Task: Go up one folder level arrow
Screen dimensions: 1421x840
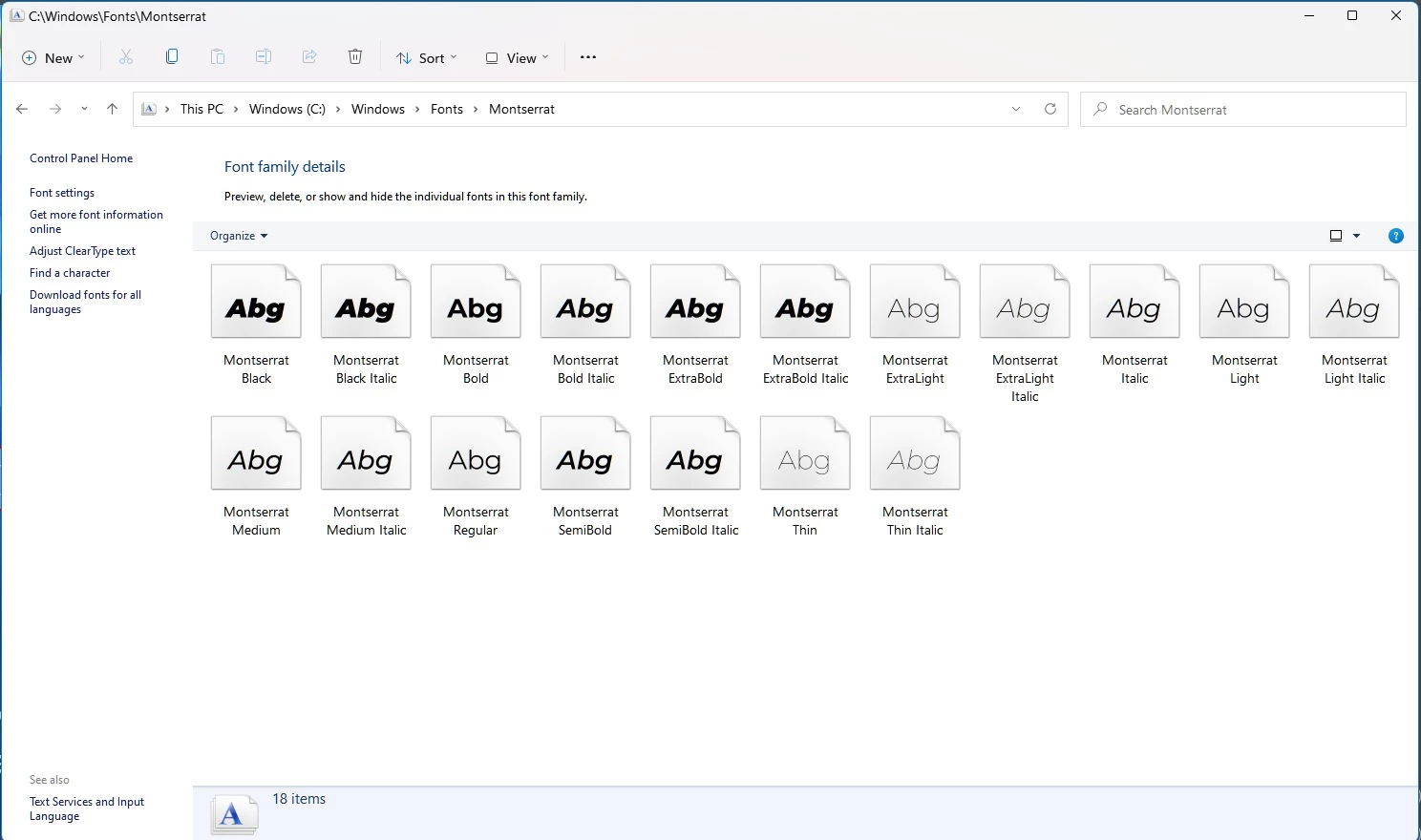Action: (x=113, y=109)
